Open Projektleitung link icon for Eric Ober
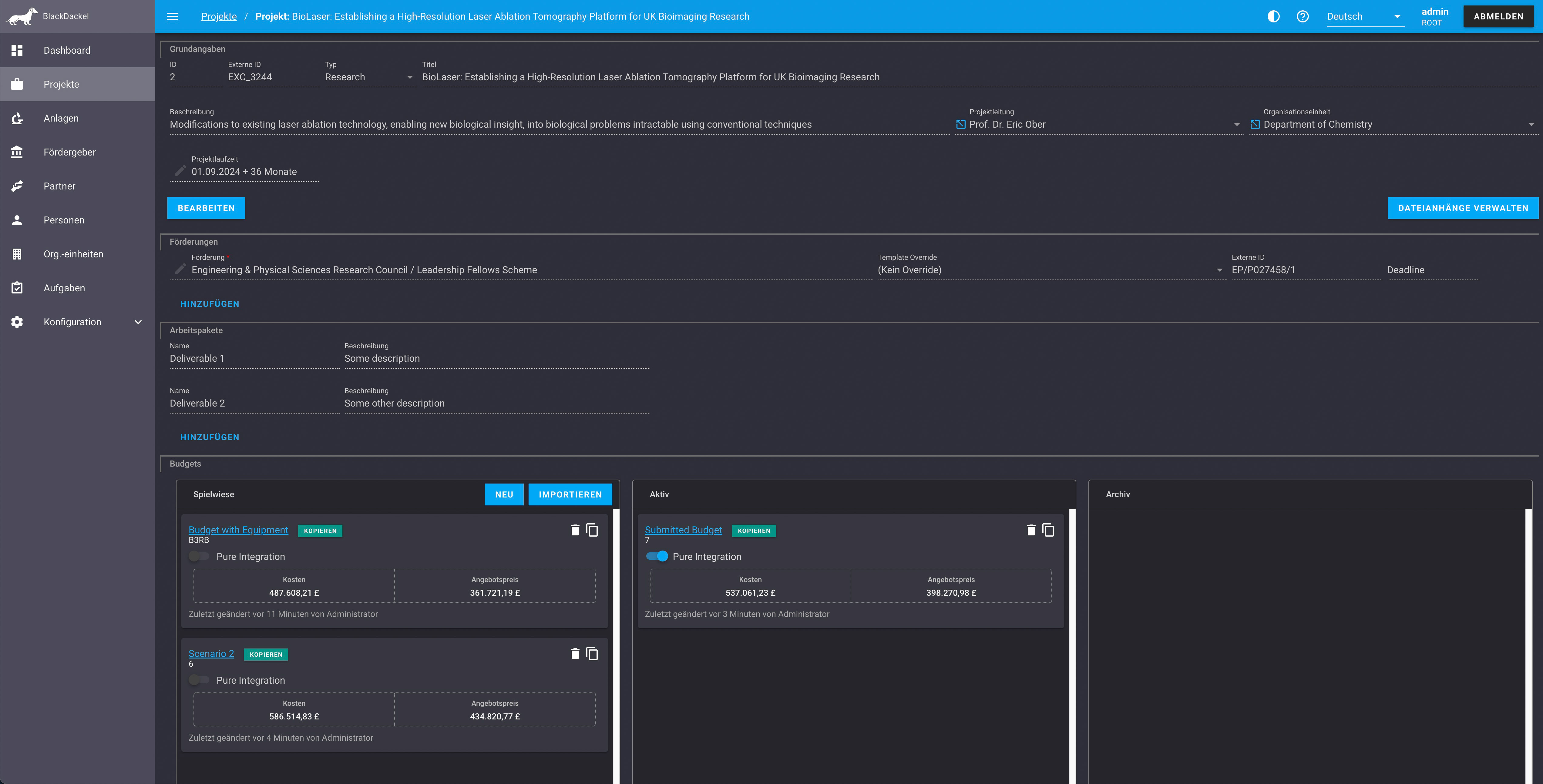1543x784 pixels. 961,124
